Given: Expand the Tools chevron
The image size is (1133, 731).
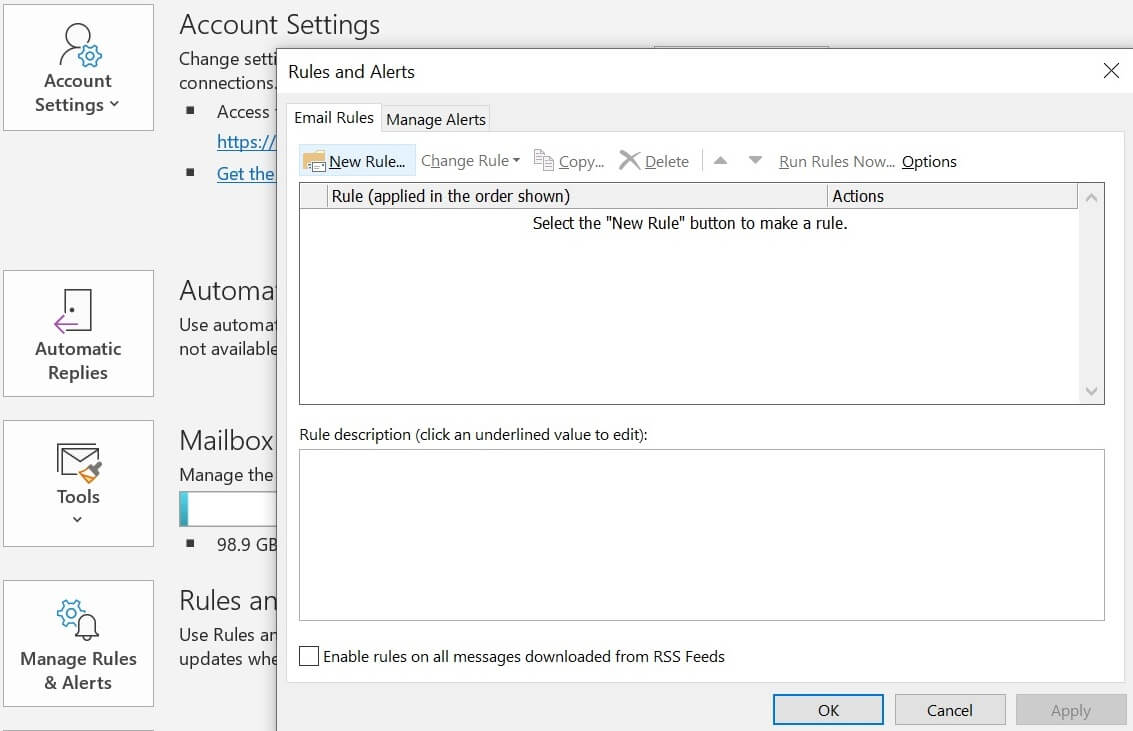Looking at the screenshot, I should (77, 519).
